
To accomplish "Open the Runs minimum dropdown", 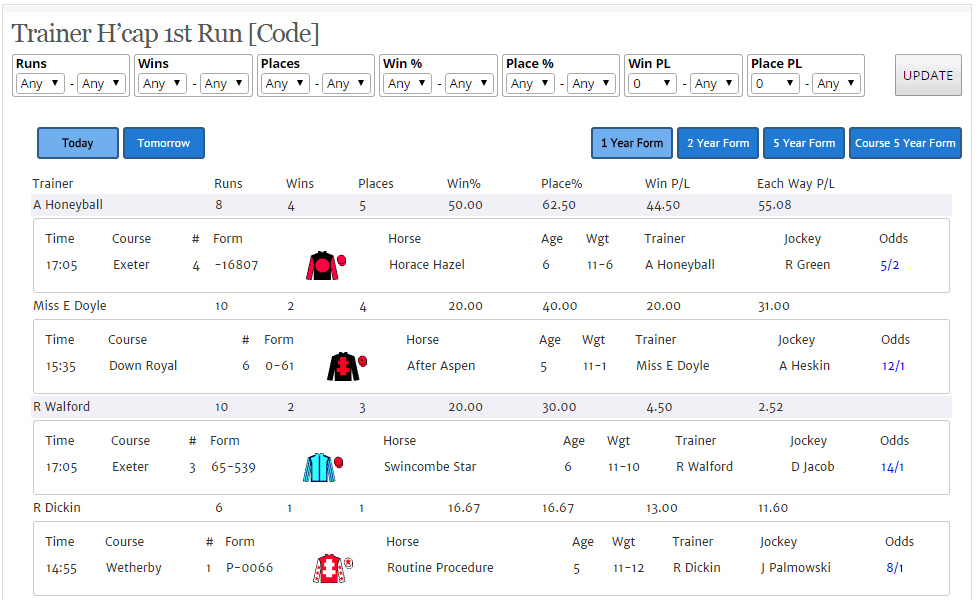I will pyautogui.click(x=41, y=84).
